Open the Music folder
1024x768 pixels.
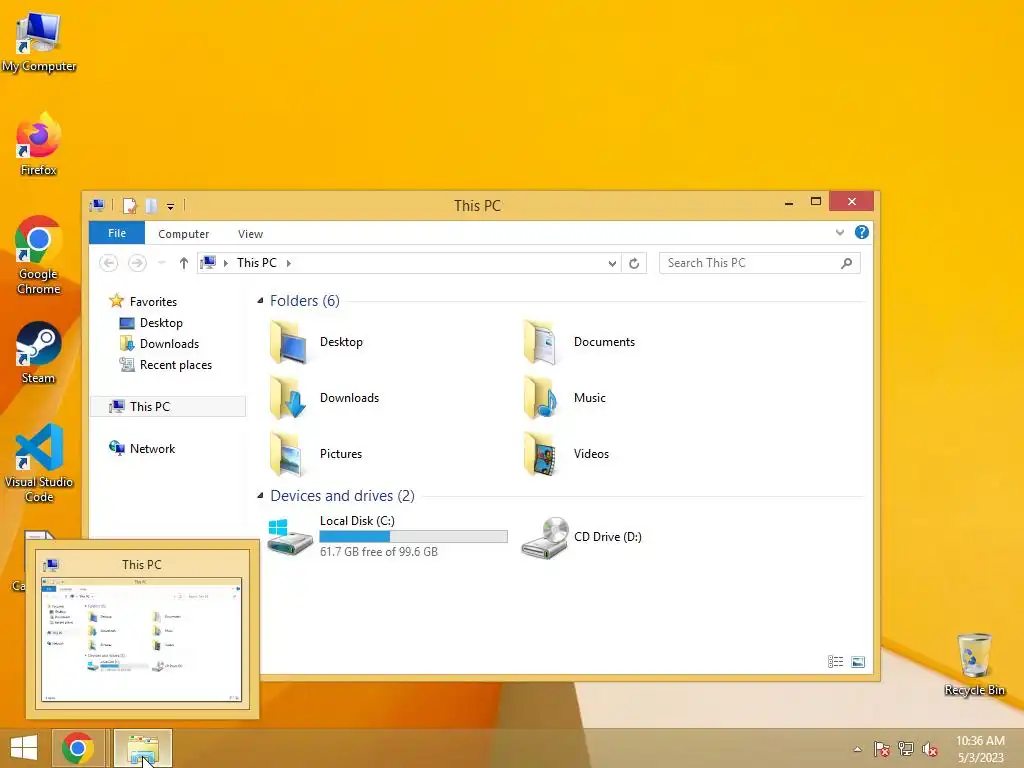(566, 398)
